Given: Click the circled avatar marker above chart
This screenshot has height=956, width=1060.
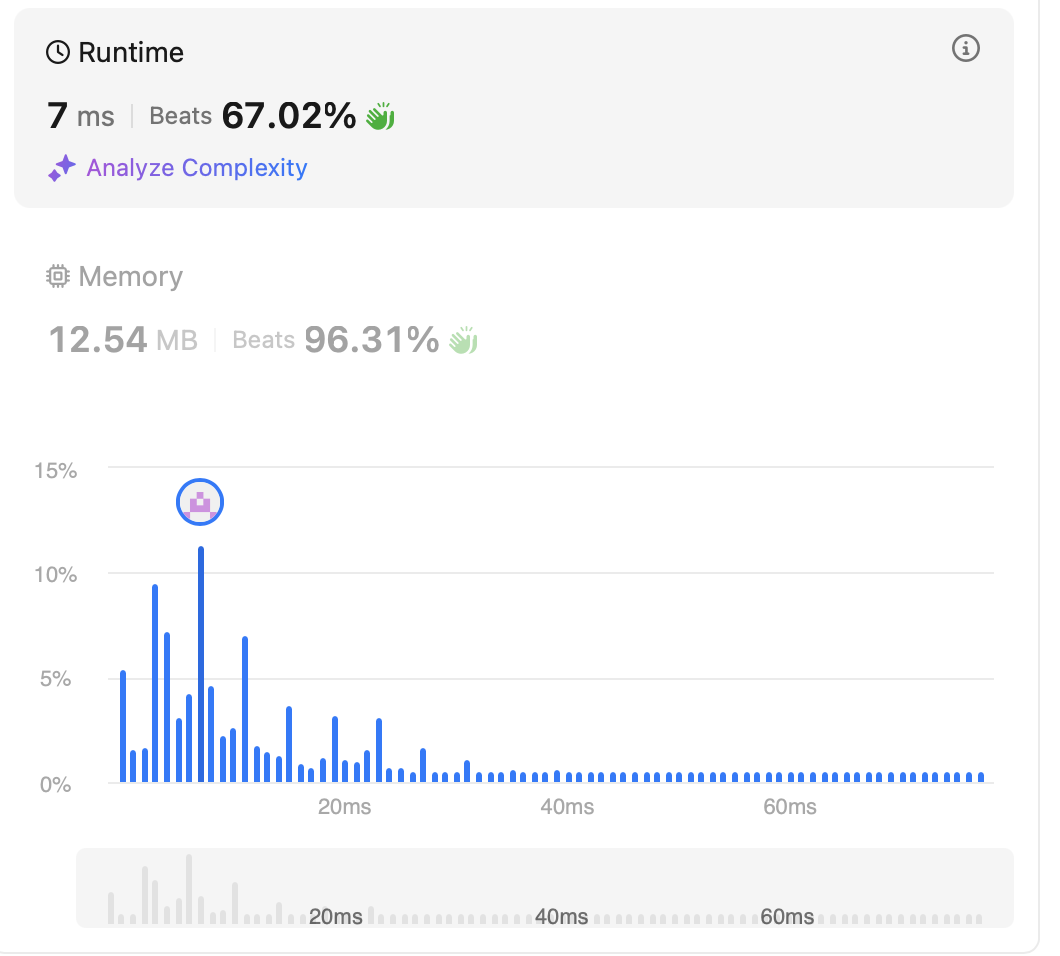Looking at the screenshot, I should (200, 502).
